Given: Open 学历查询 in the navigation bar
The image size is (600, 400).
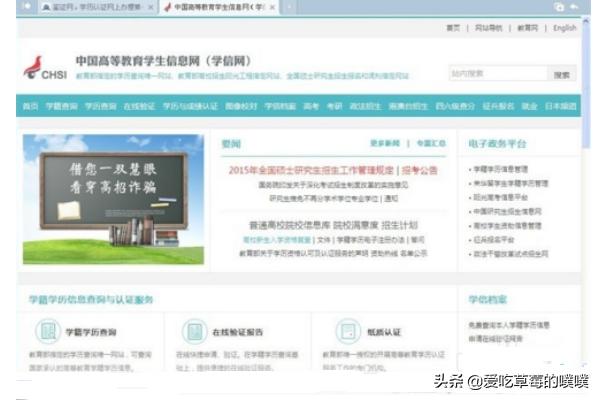Looking at the screenshot, I should (x=101, y=106).
